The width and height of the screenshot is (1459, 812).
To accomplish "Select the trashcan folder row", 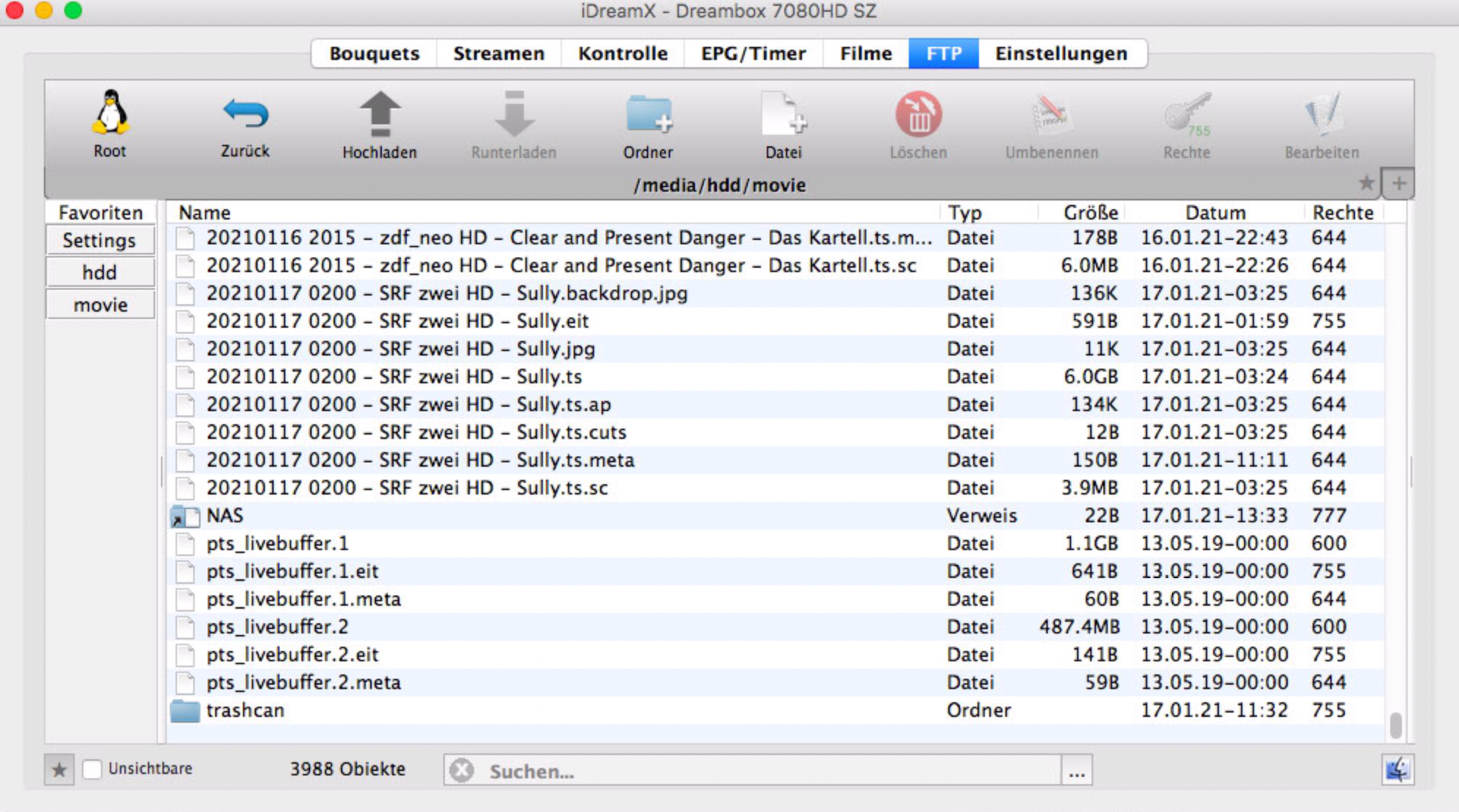I will [x=245, y=710].
